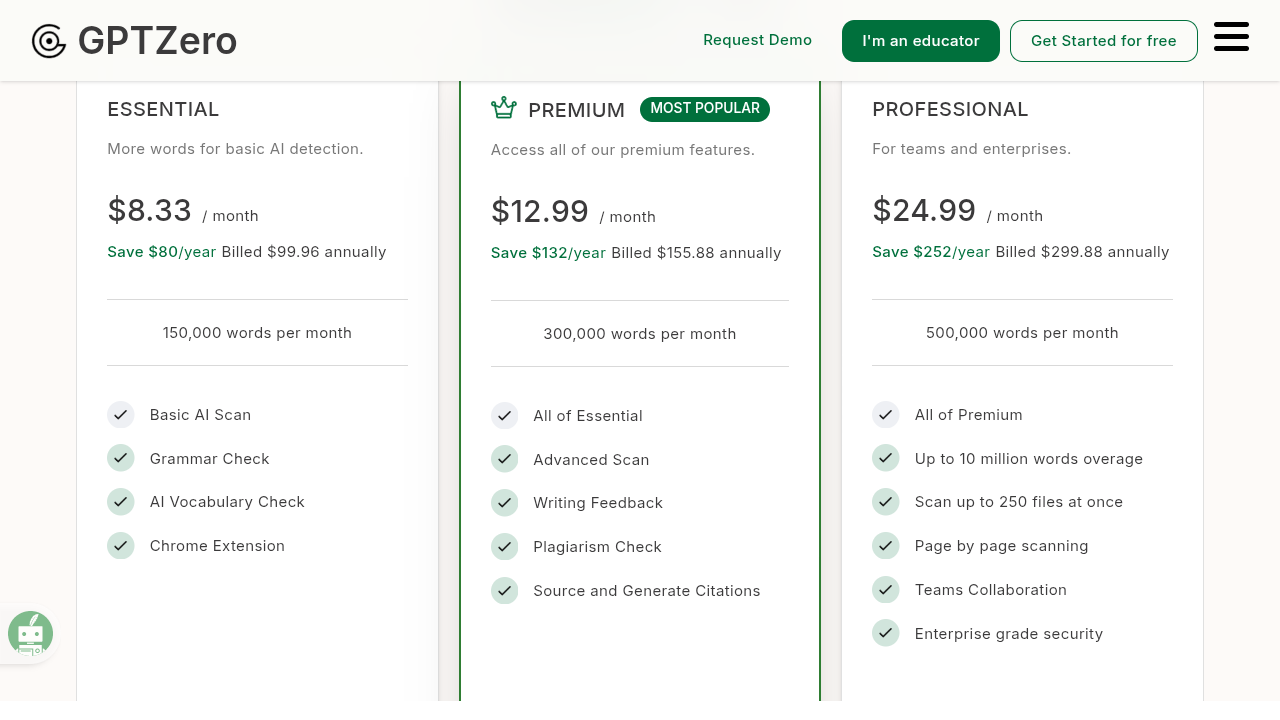
Task: Click Save $80/year text
Action: click(162, 252)
